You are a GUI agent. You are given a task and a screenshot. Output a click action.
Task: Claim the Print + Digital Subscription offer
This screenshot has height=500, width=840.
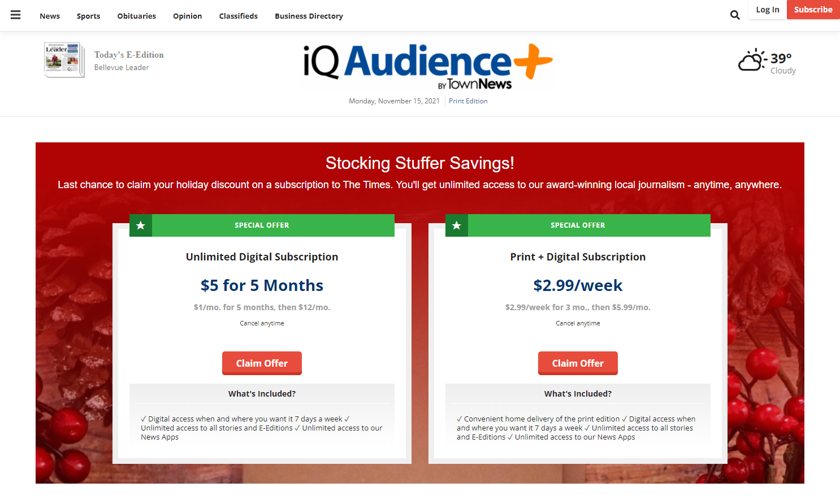tap(578, 363)
